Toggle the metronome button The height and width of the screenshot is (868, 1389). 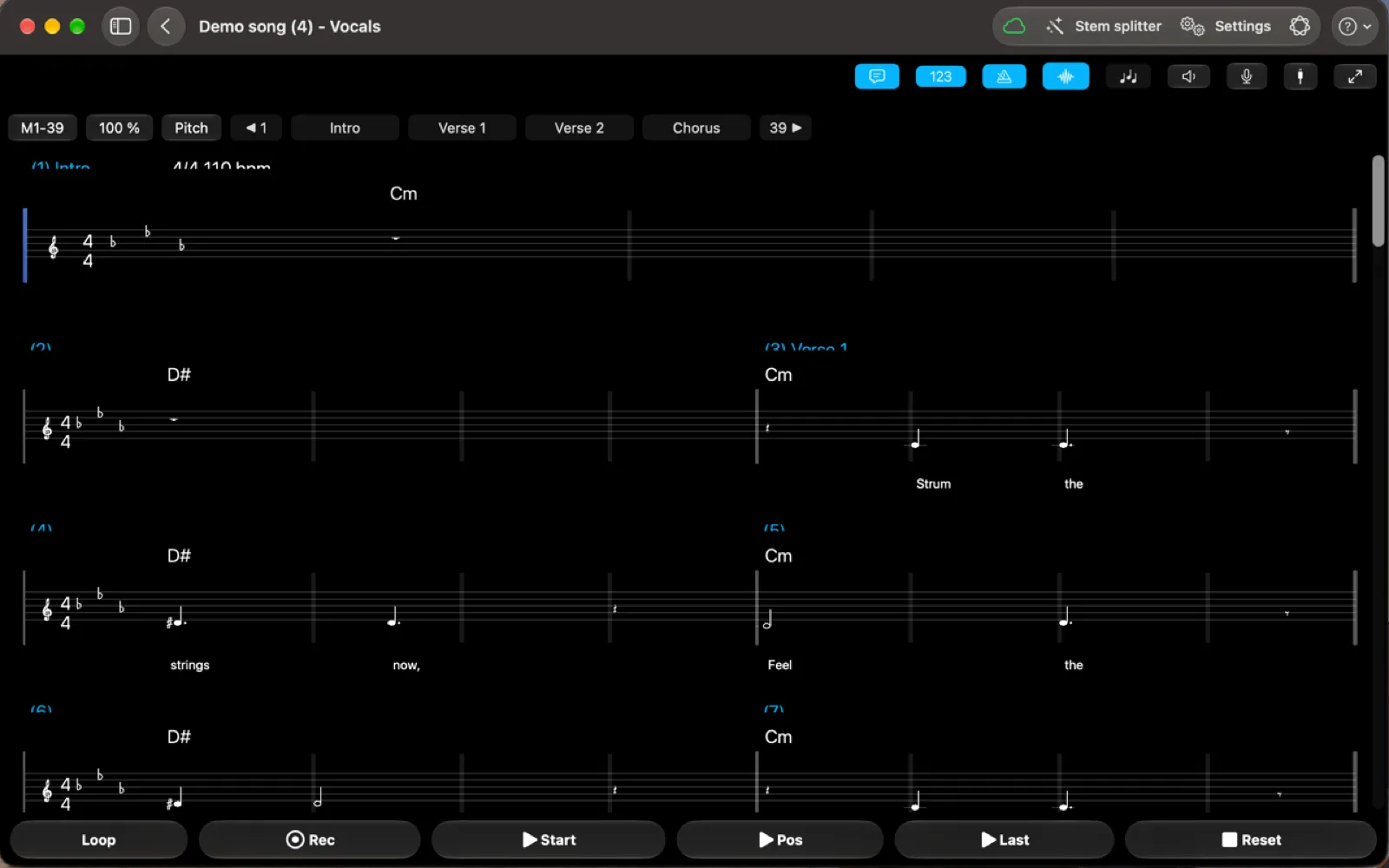tap(1004, 76)
